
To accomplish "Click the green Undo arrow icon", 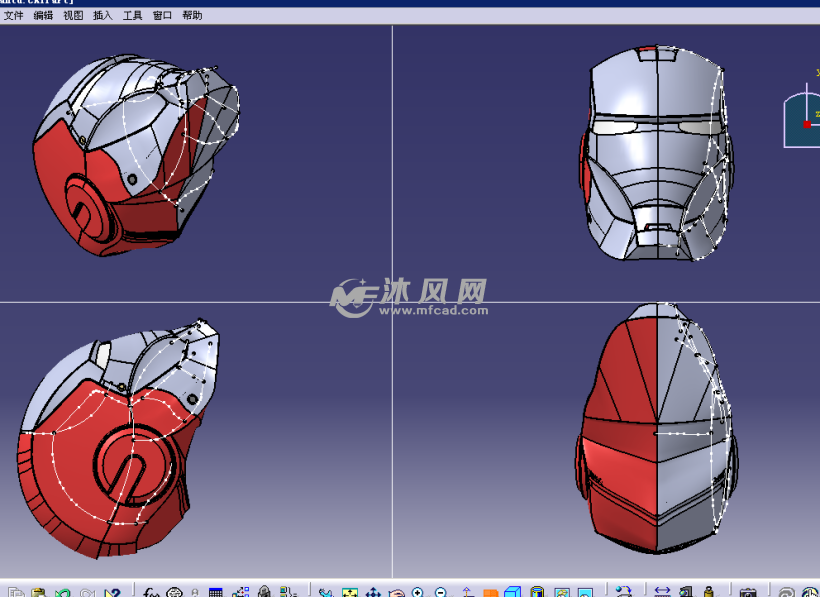I will point(63,592).
